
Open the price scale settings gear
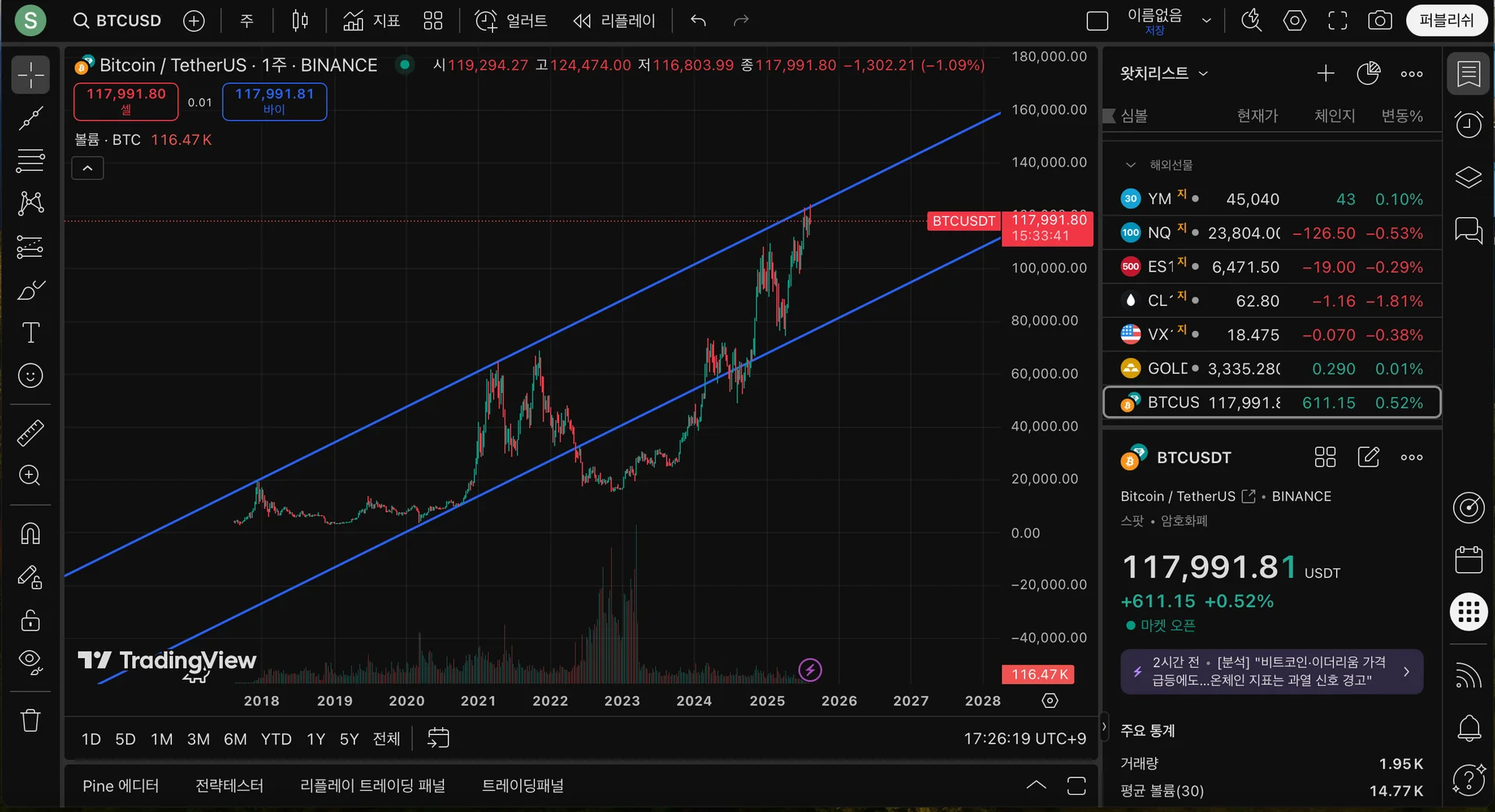1050,701
